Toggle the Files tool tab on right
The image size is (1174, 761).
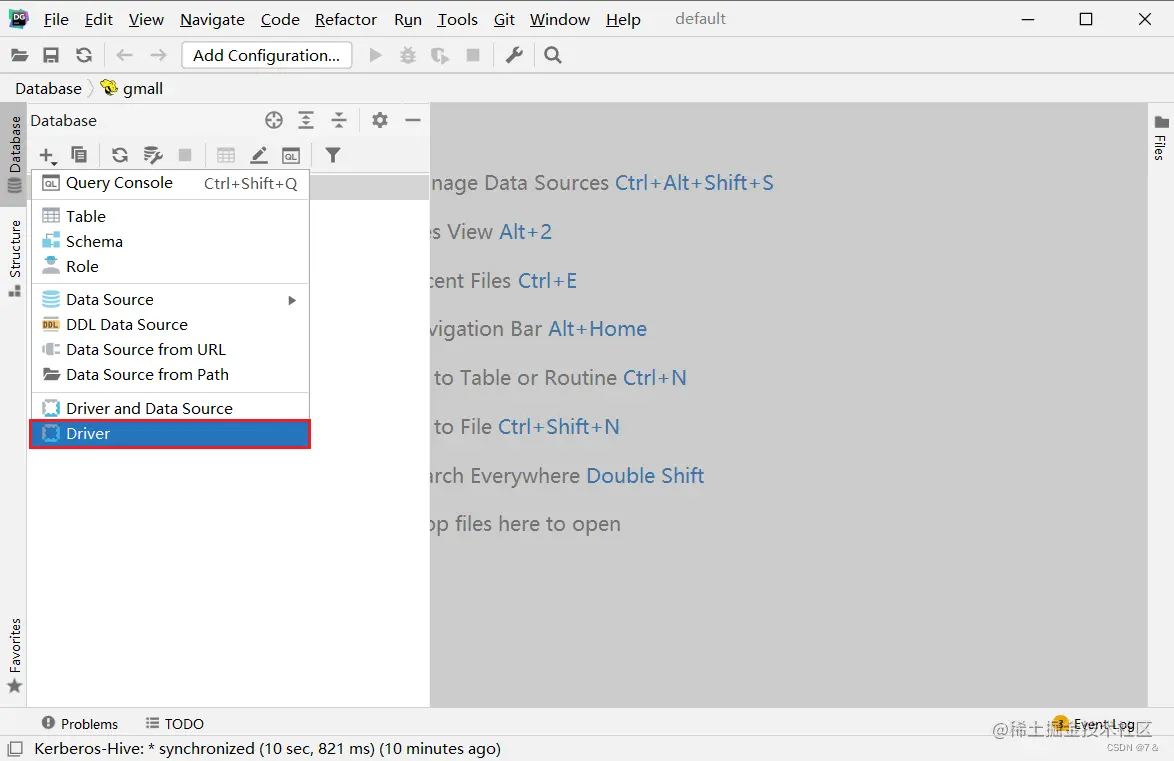coord(1161,138)
